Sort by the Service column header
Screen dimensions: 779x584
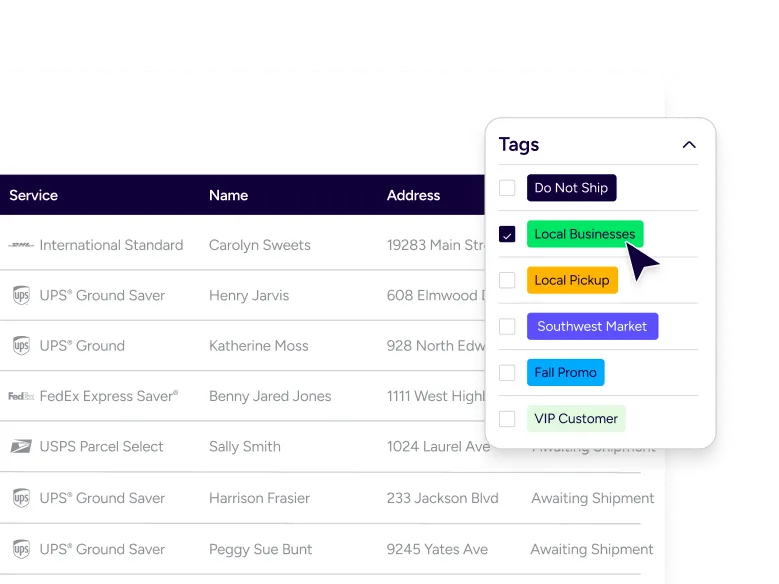tap(34, 196)
